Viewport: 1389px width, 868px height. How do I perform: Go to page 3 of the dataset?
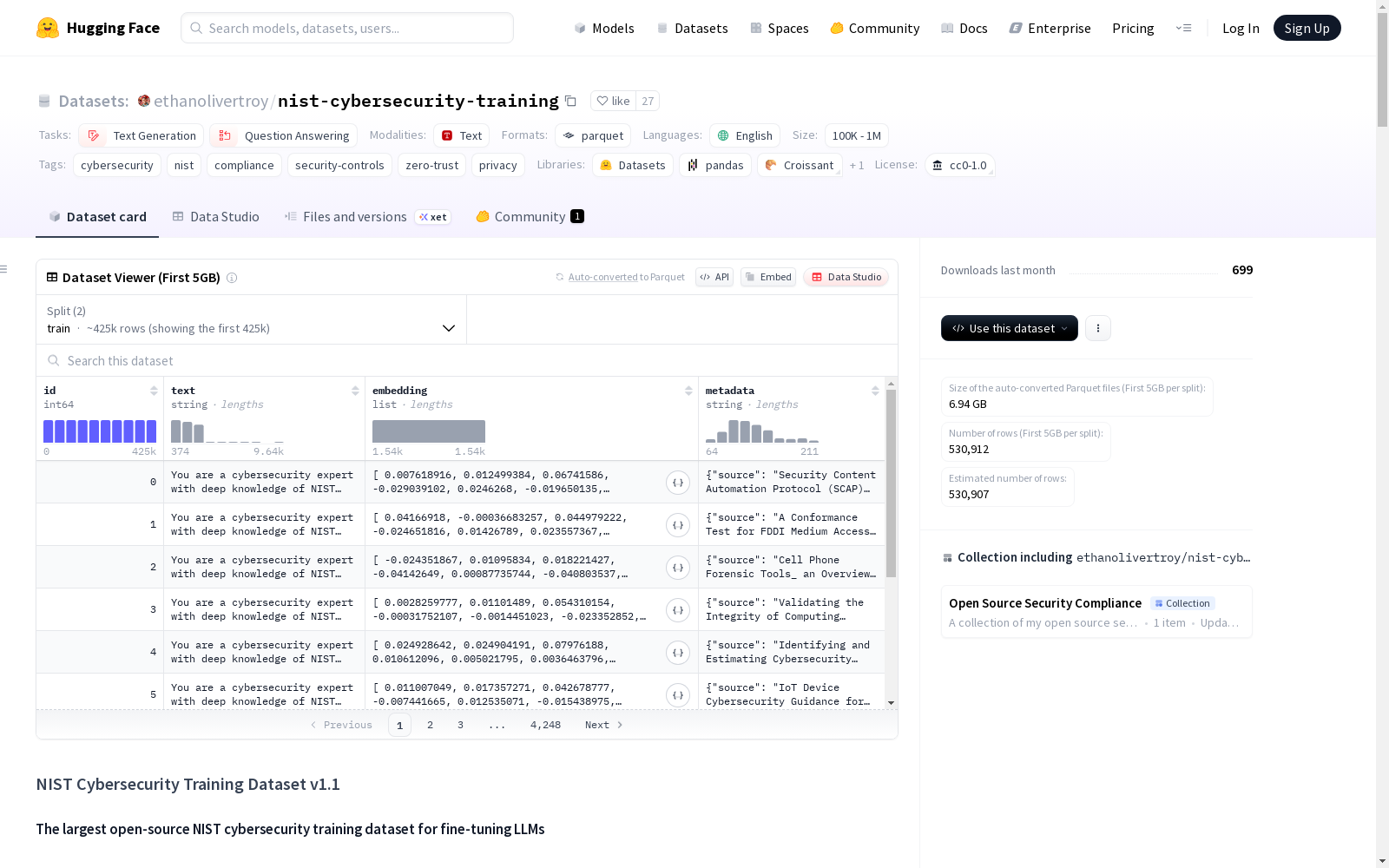[460, 725]
